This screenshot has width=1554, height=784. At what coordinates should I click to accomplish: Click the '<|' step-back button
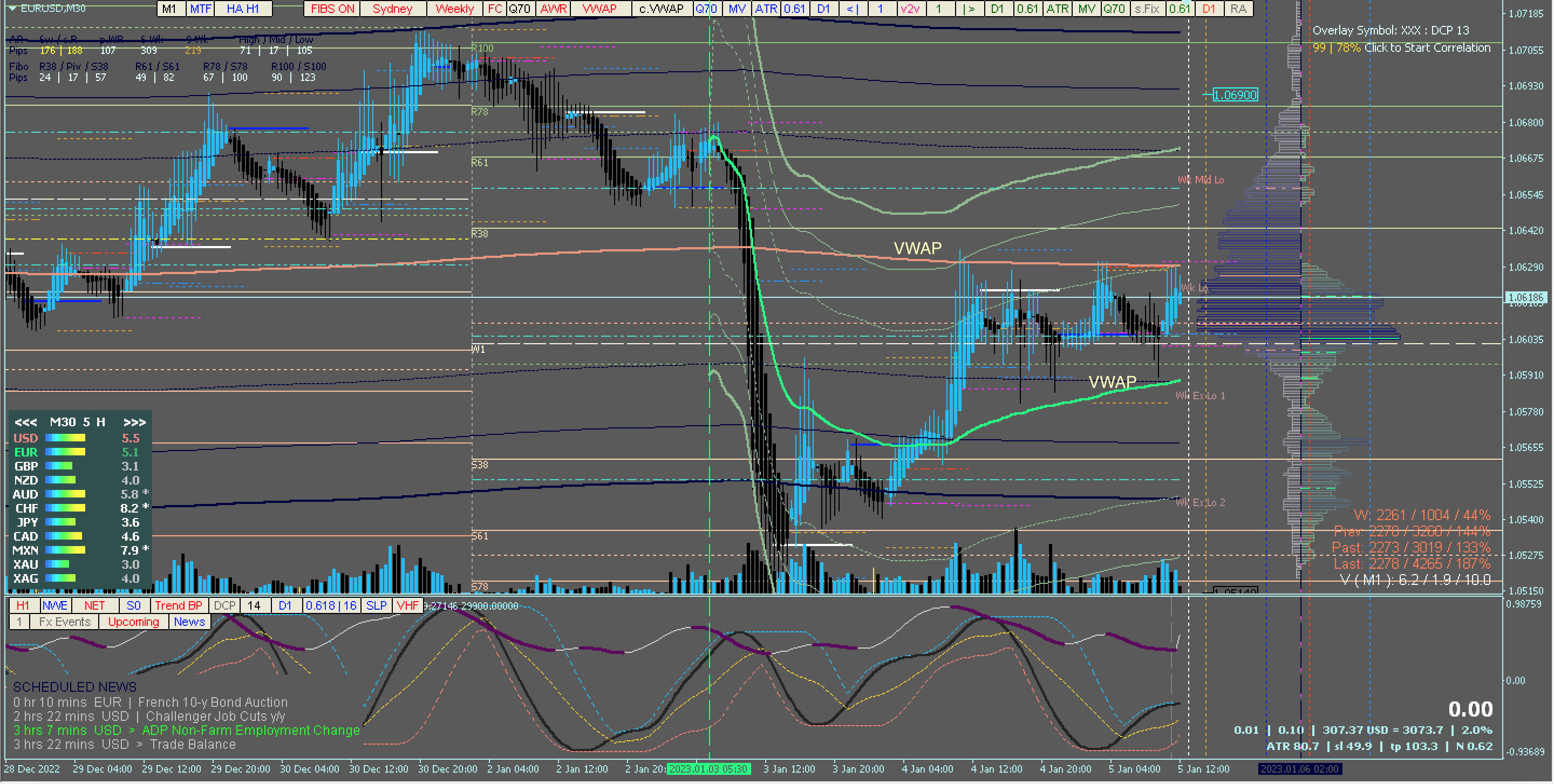pyautogui.click(x=853, y=9)
